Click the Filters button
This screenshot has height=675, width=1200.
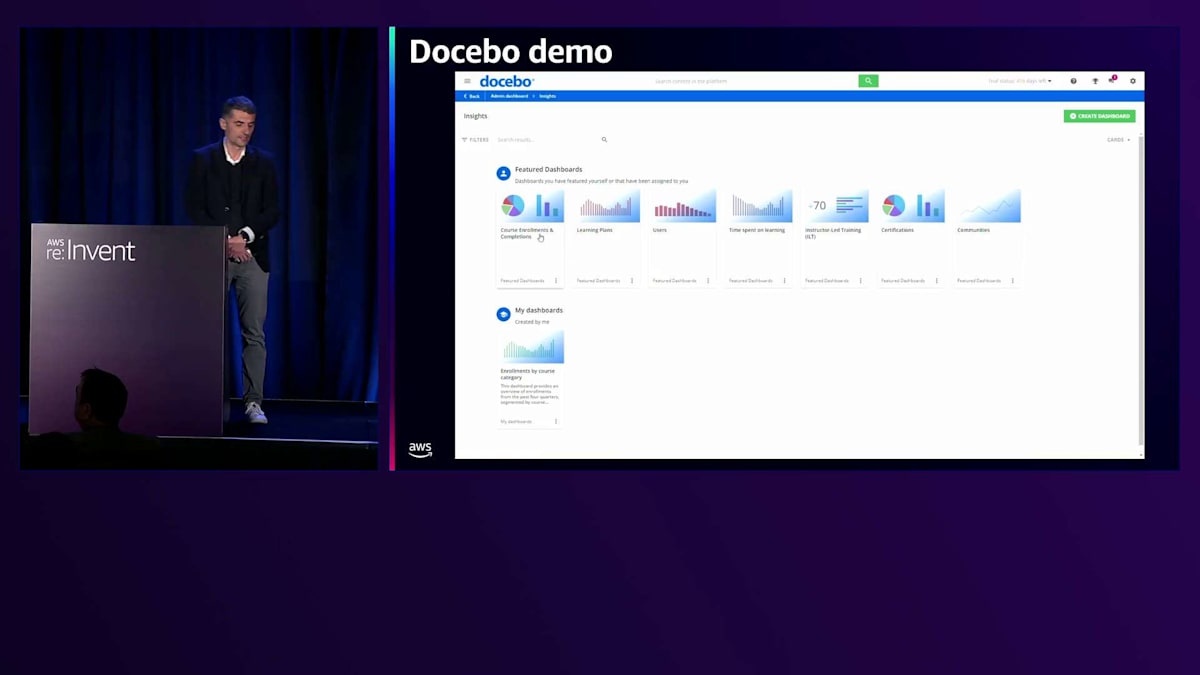[475, 140]
